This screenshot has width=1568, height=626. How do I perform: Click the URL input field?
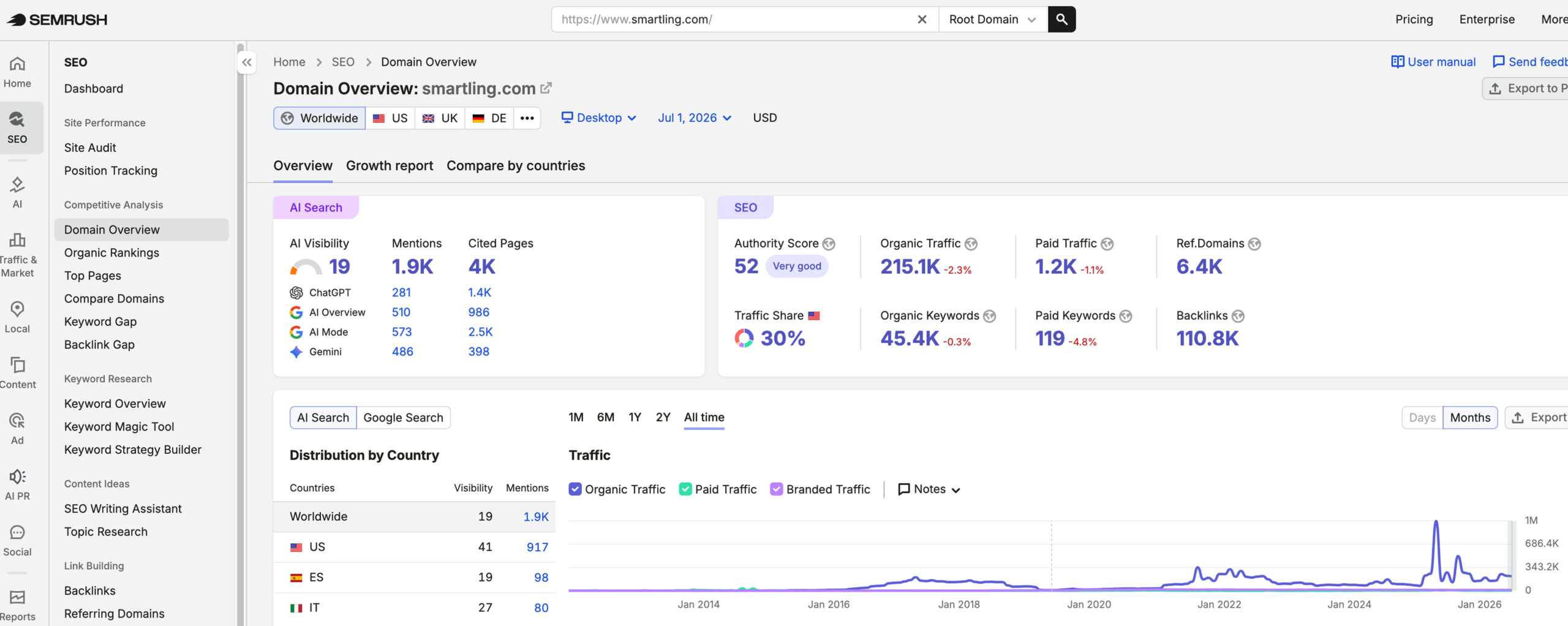coord(735,19)
